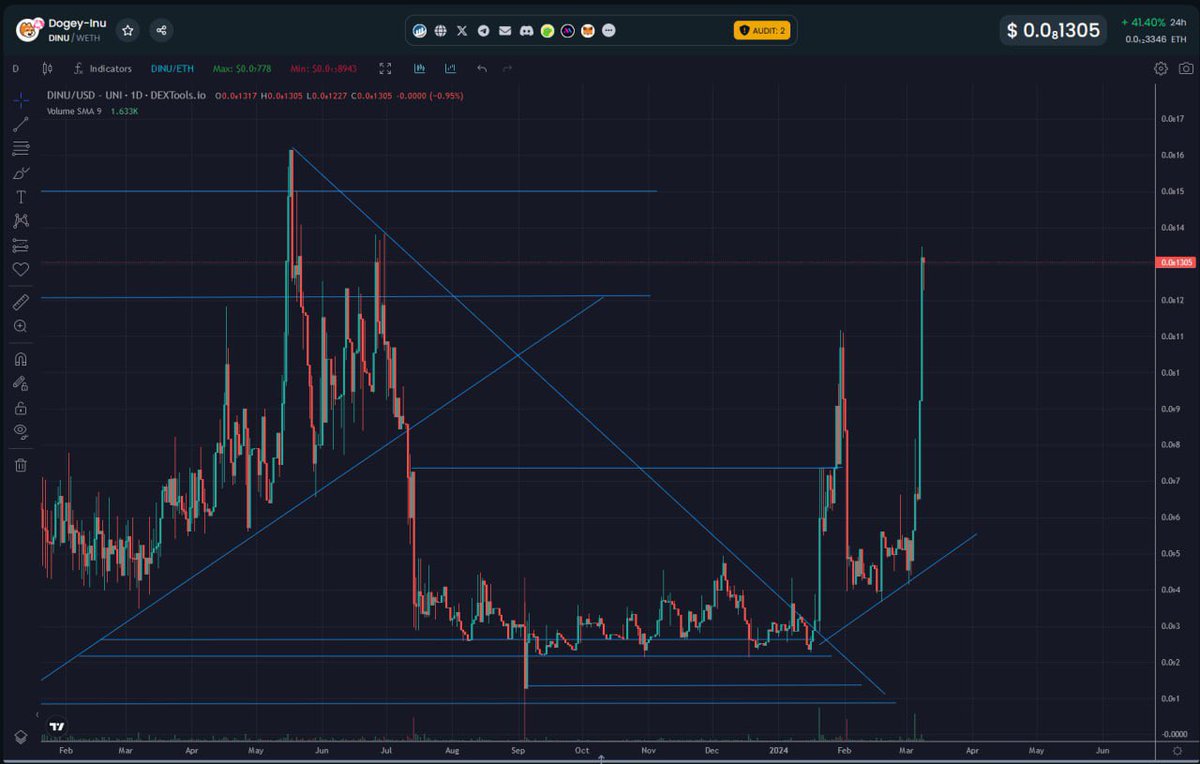1200x764 pixels.
Task: Favorite Dogey-Inu using the star
Action: pyautogui.click(x=127, y=30)
